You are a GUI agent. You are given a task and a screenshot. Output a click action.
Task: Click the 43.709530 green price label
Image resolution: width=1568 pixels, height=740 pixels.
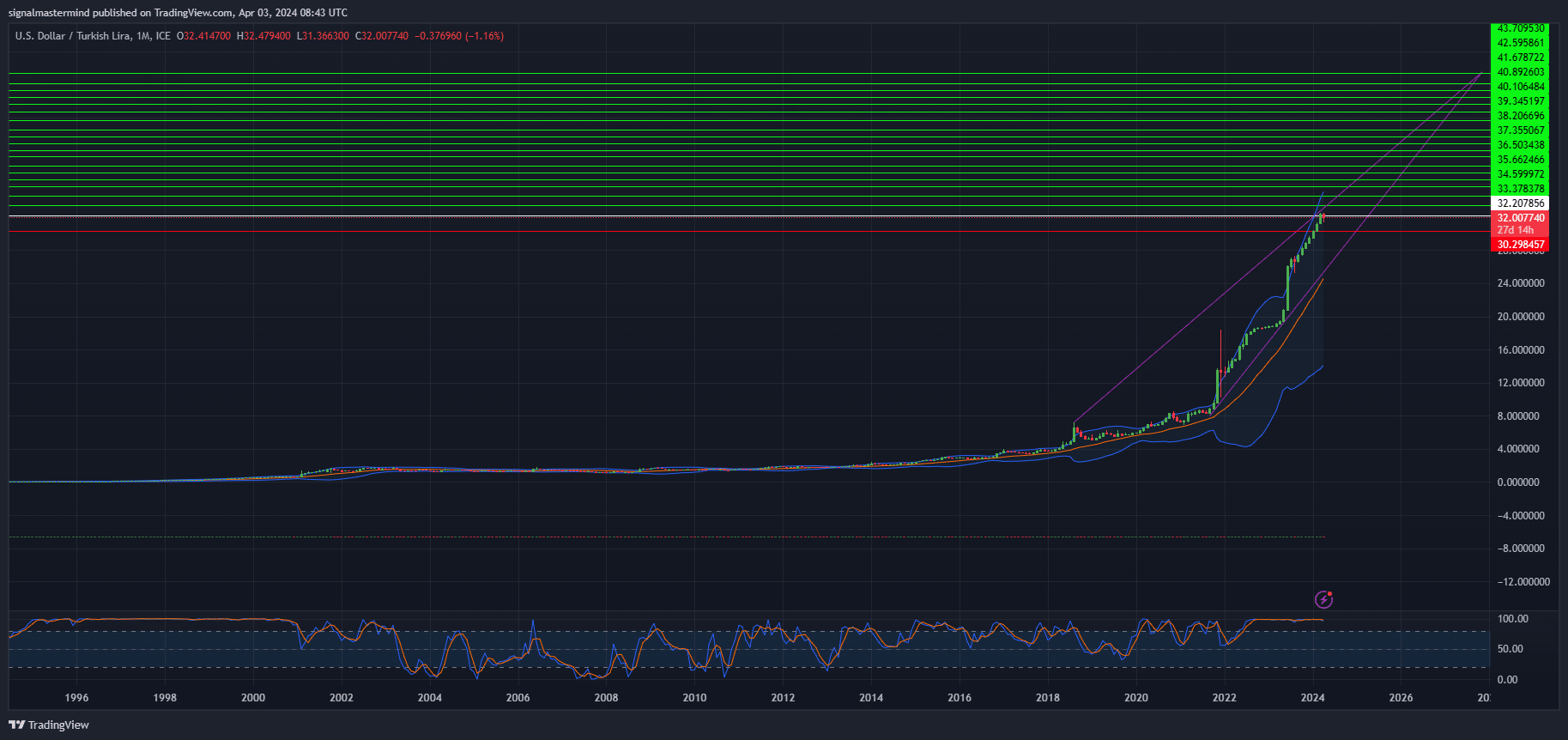point(1521,28)
